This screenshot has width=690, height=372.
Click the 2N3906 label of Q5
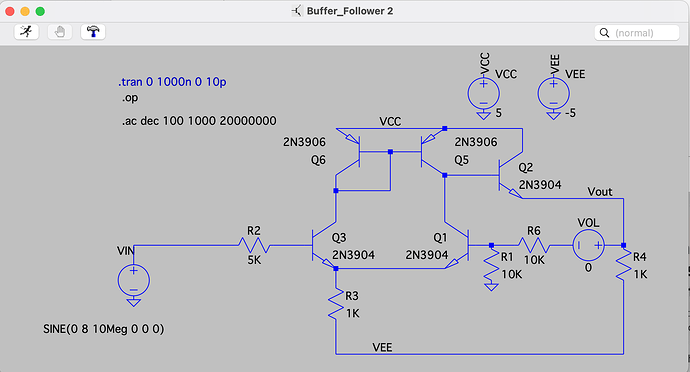click(x=476, y=142)
